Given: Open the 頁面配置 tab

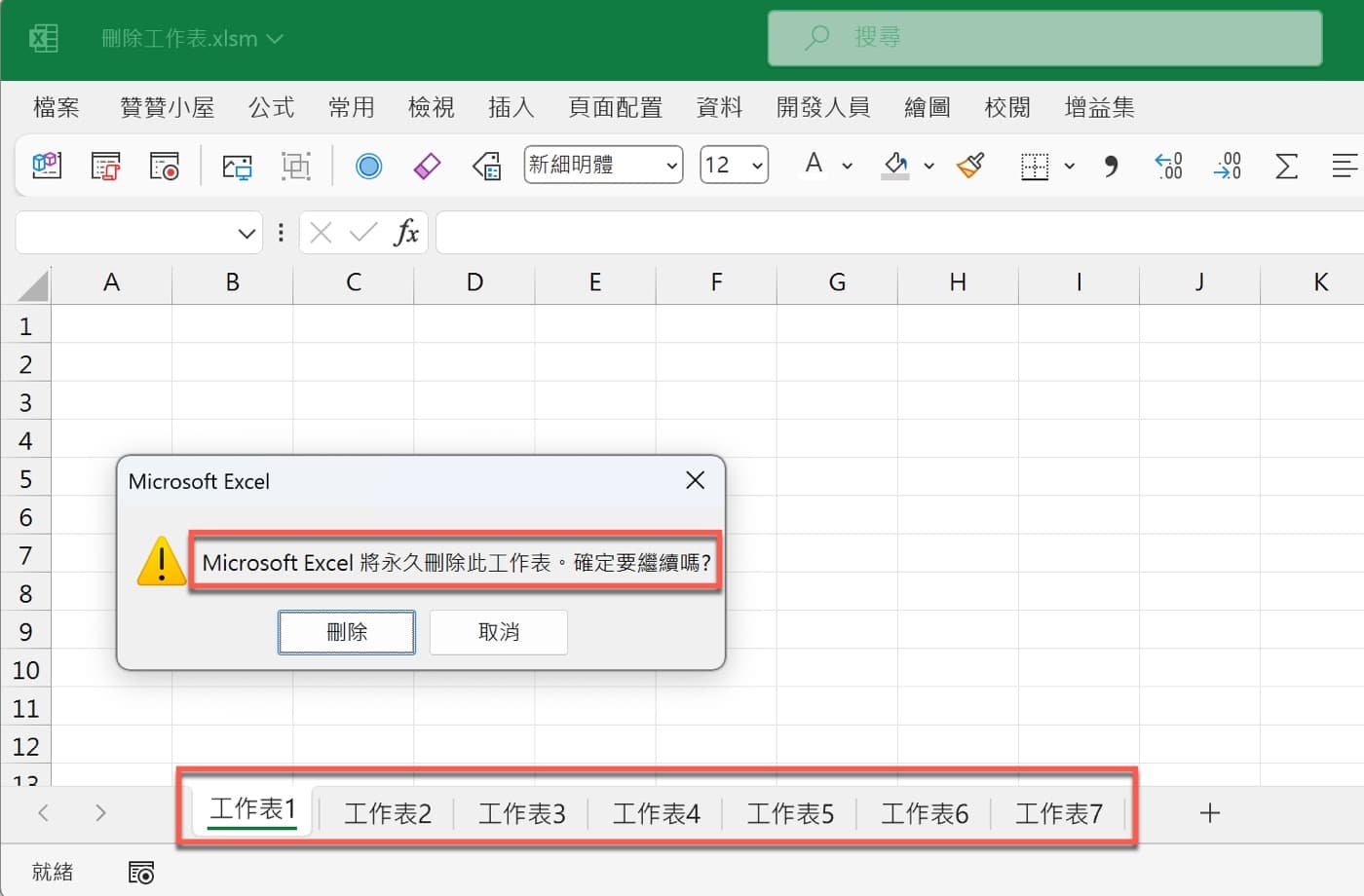Looking at the screenshot, I should tap(616, 107).
